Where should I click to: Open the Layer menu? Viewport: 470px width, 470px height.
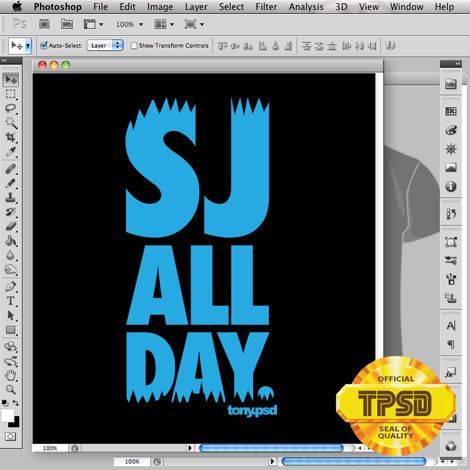pyautogui.click(x=196, y=7)
